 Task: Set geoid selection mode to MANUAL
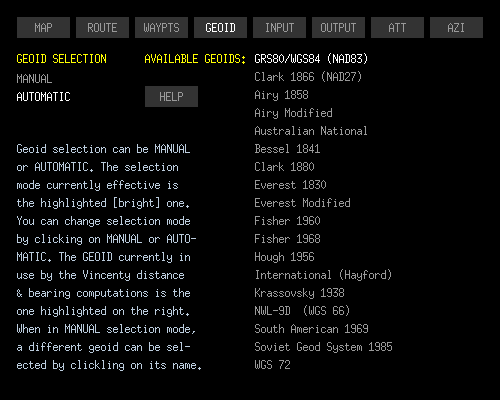coord(34,79)
